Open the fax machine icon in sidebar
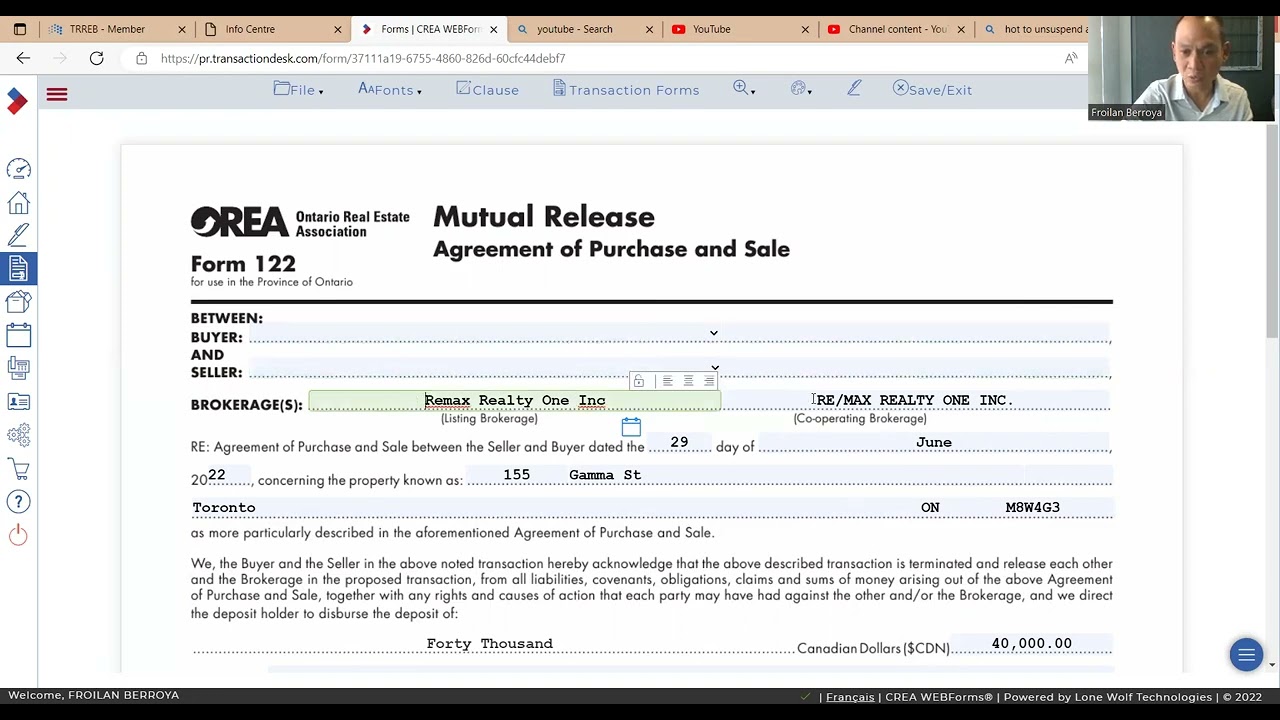 18,368
